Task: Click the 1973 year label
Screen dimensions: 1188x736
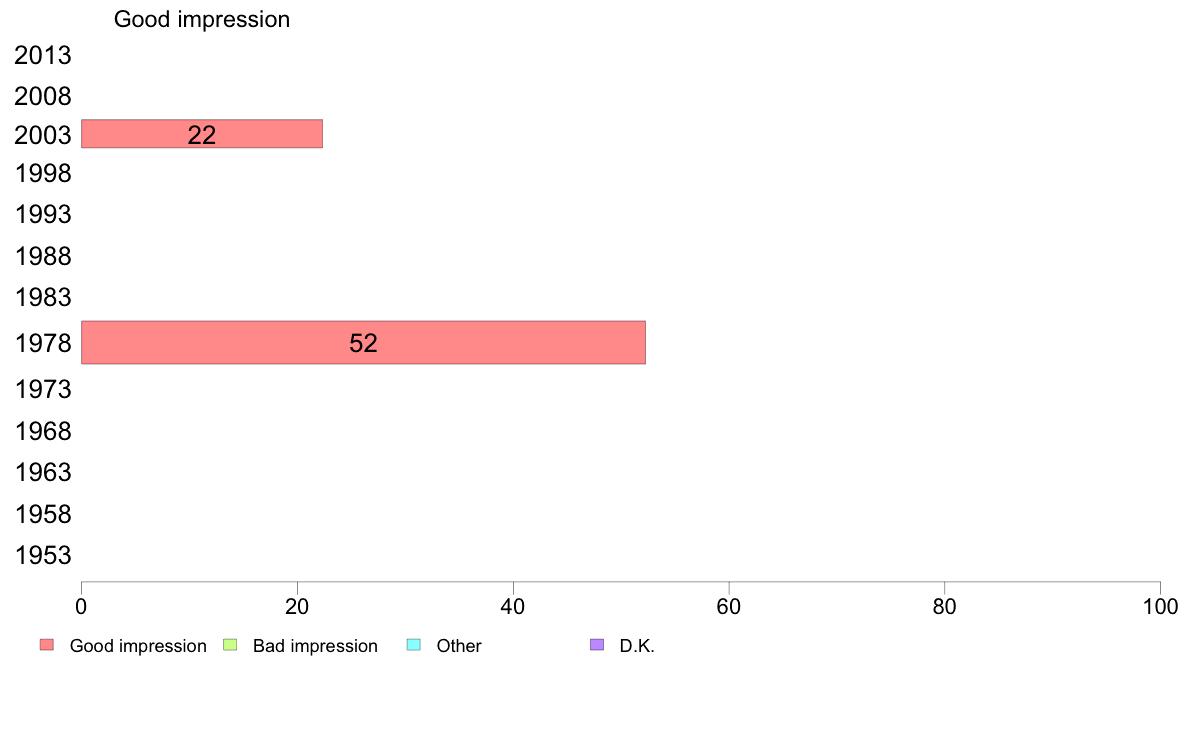Action: (43, 390)
